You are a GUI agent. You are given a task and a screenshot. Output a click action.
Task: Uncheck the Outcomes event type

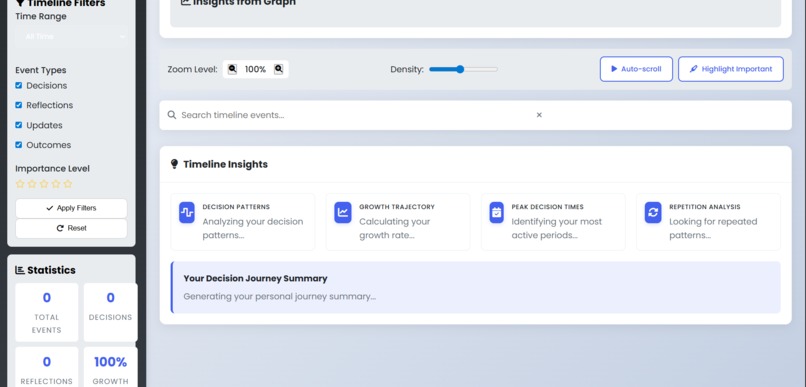(x=19, y=145)
